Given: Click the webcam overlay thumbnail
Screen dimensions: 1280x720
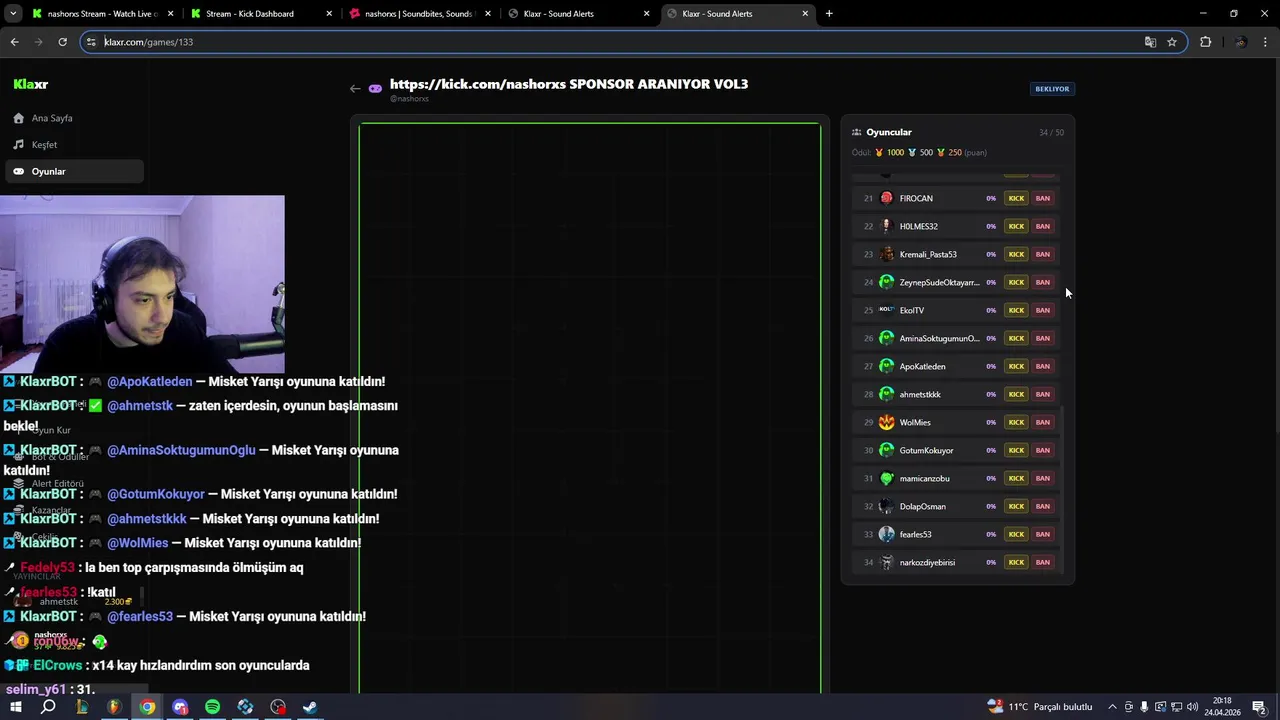Looking at the screenshot, I should pos(142,284).
